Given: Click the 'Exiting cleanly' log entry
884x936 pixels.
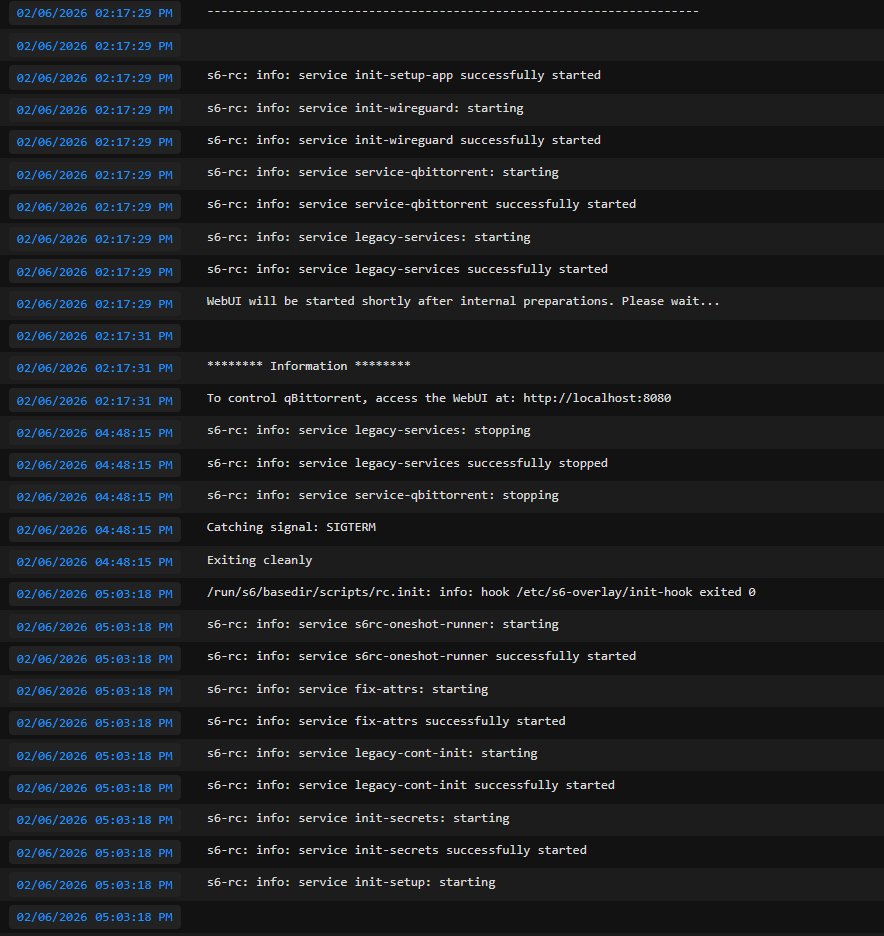Looking at the screenshot, I should [x=259, y=560].
